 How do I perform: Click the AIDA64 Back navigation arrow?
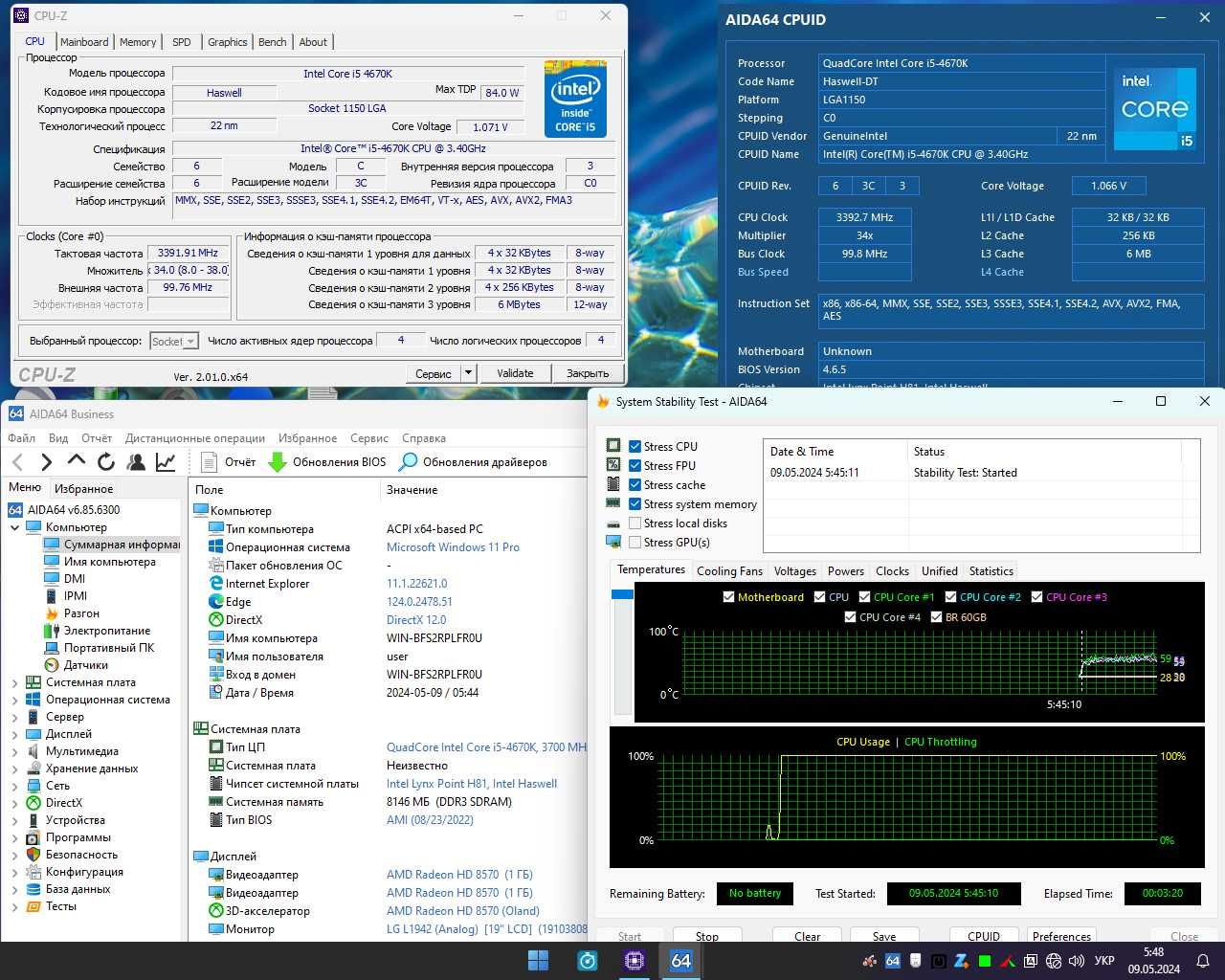pyautogui.click(x=17, y=462)
